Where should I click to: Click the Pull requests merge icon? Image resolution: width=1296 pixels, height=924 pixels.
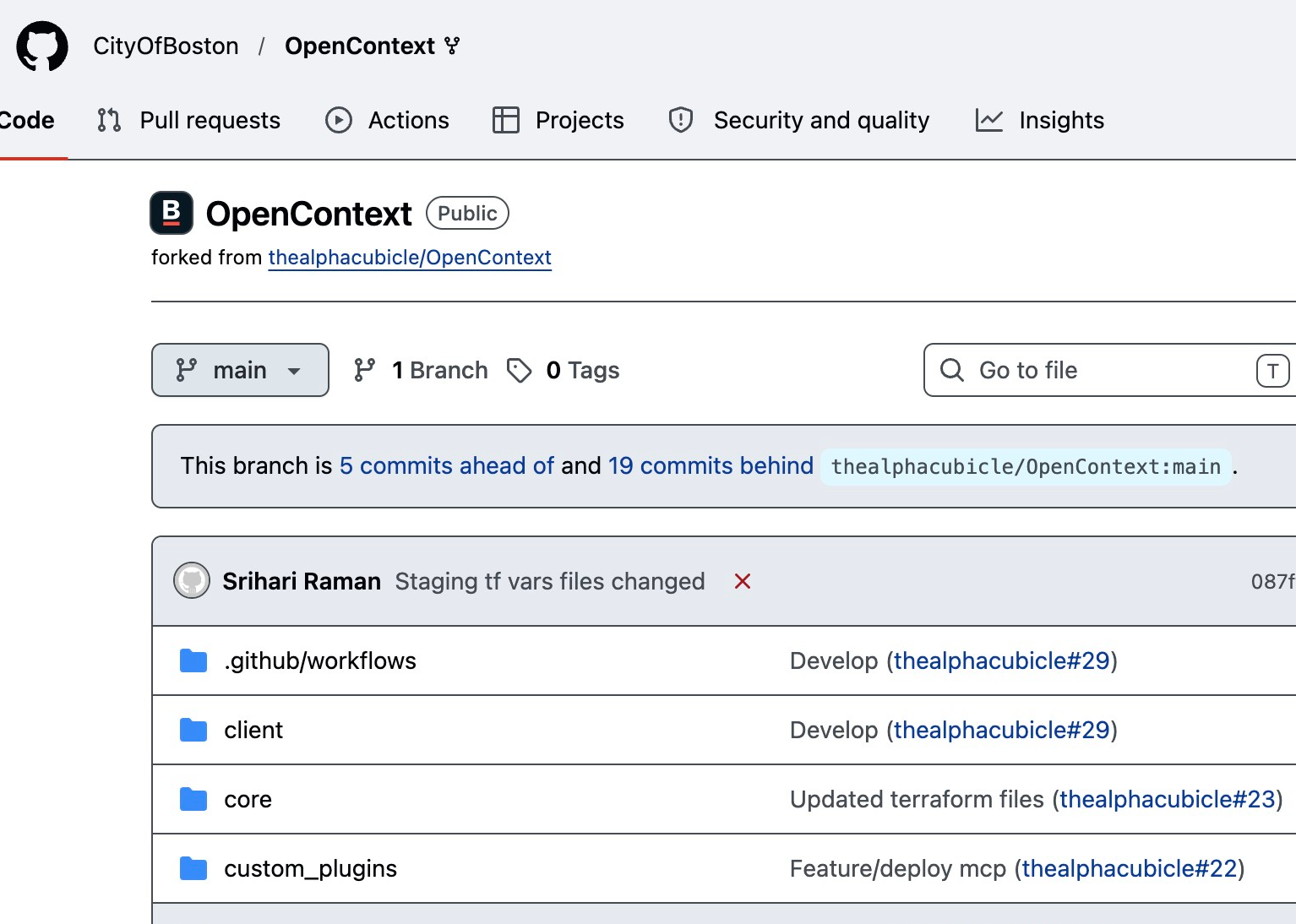(109, 120)
